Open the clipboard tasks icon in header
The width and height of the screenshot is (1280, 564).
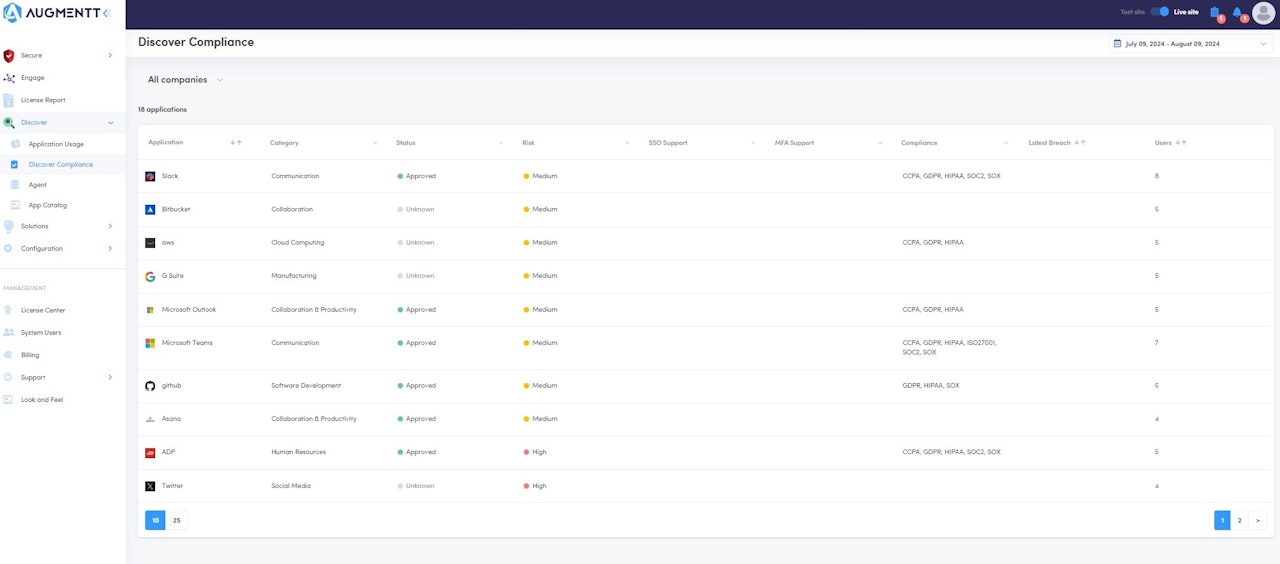1215,13
